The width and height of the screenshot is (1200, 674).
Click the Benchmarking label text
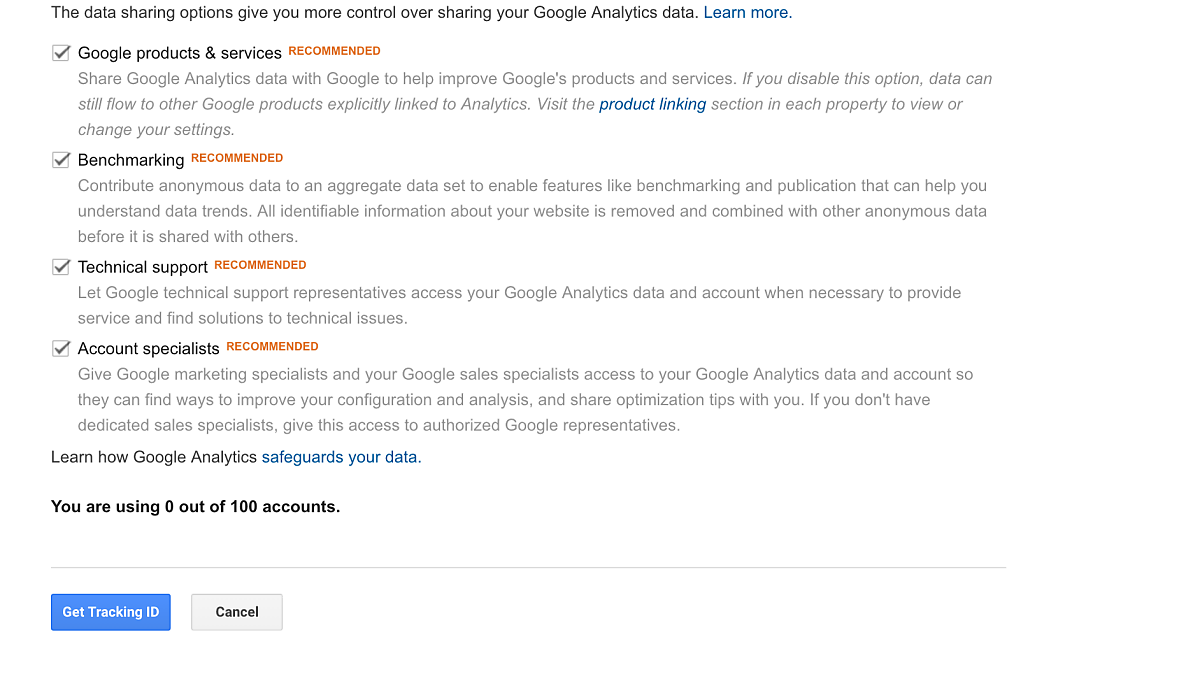pyautogui.click(x=131, y=160)
